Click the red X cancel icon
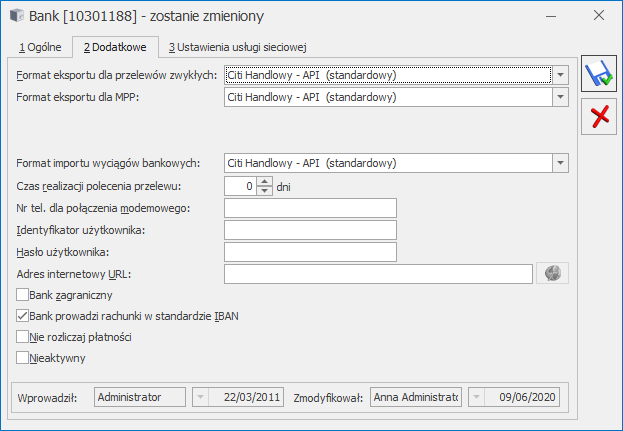623x431 pixels. pyautogui.click(x=600, y=117)
